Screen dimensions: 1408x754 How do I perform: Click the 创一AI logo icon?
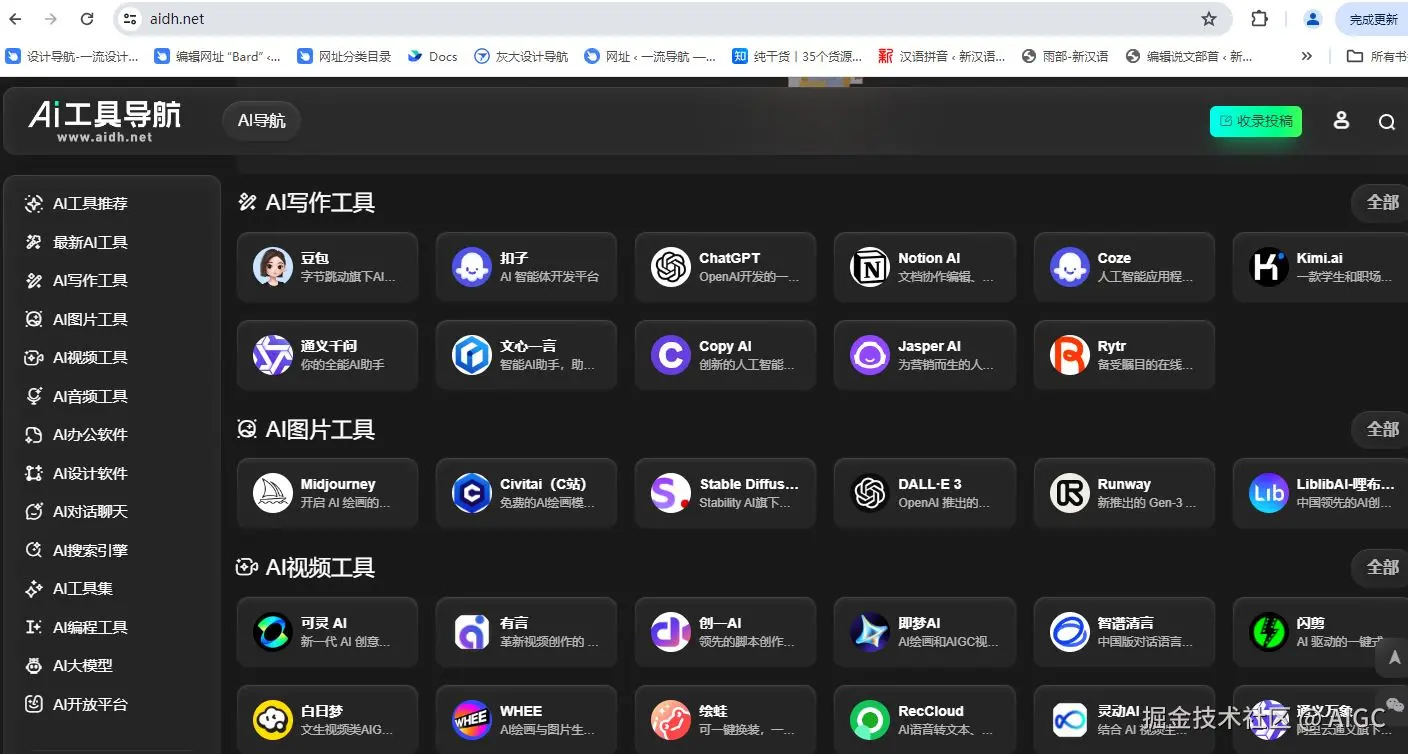point(670,632)
